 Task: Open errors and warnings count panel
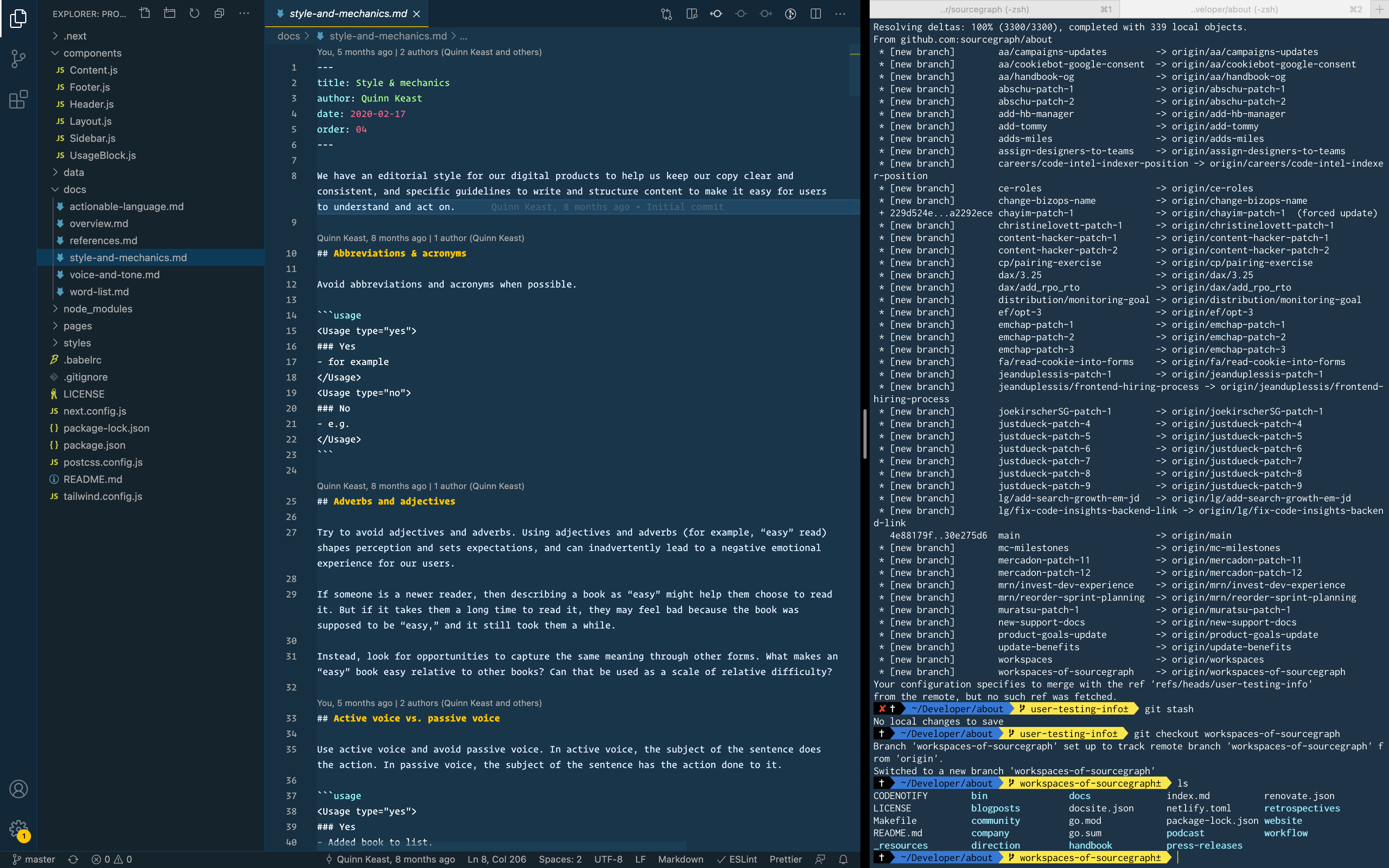click(x=111, y=859)
